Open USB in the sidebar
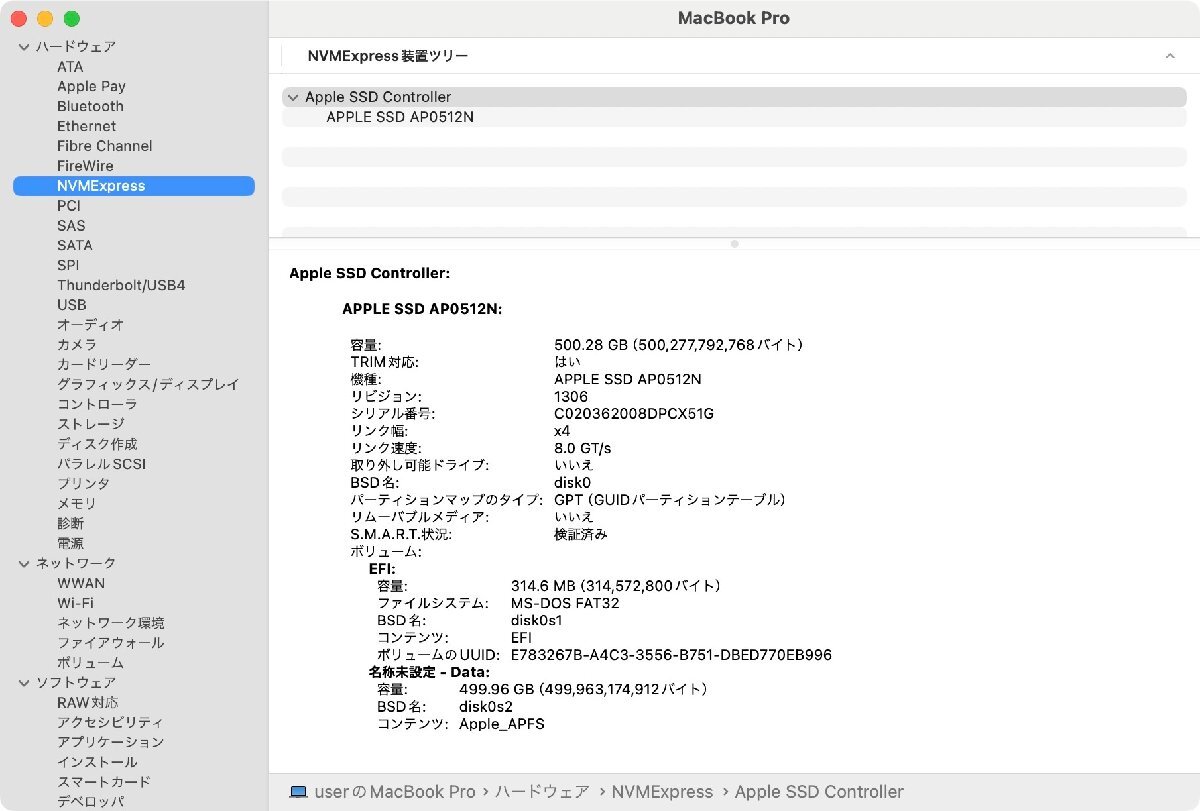 (x=72, y=305)
